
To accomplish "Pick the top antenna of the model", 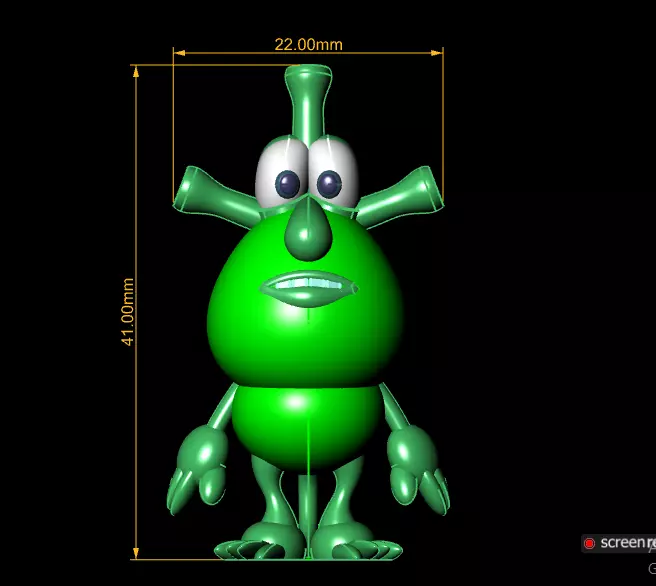I will tap(308, 103).
